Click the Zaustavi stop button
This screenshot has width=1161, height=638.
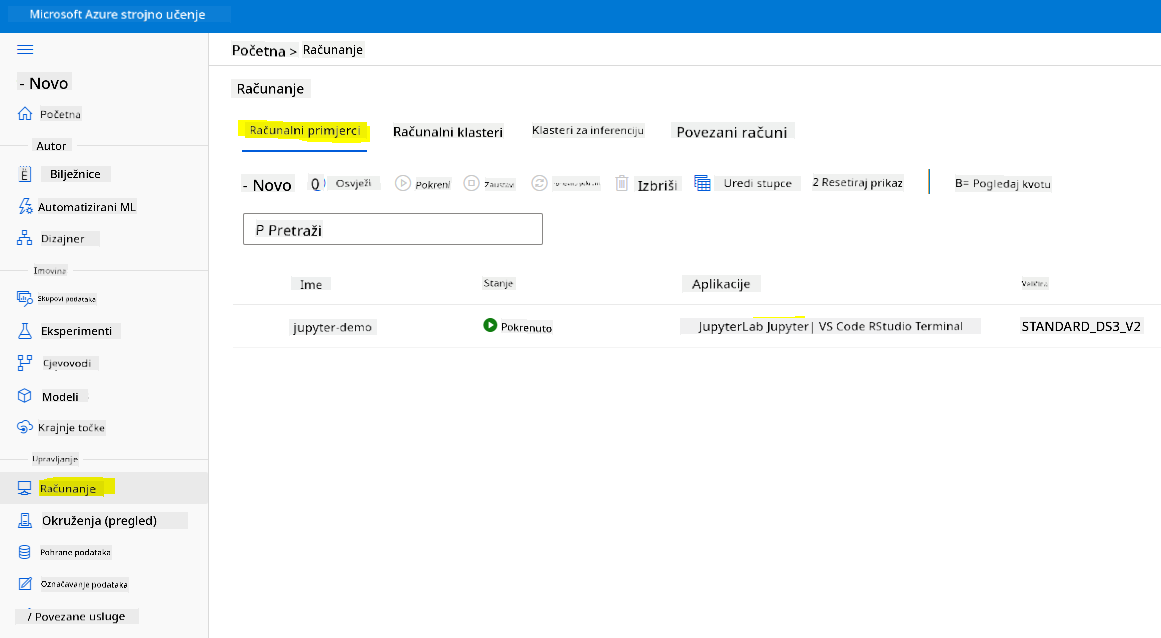pos(489,184)
